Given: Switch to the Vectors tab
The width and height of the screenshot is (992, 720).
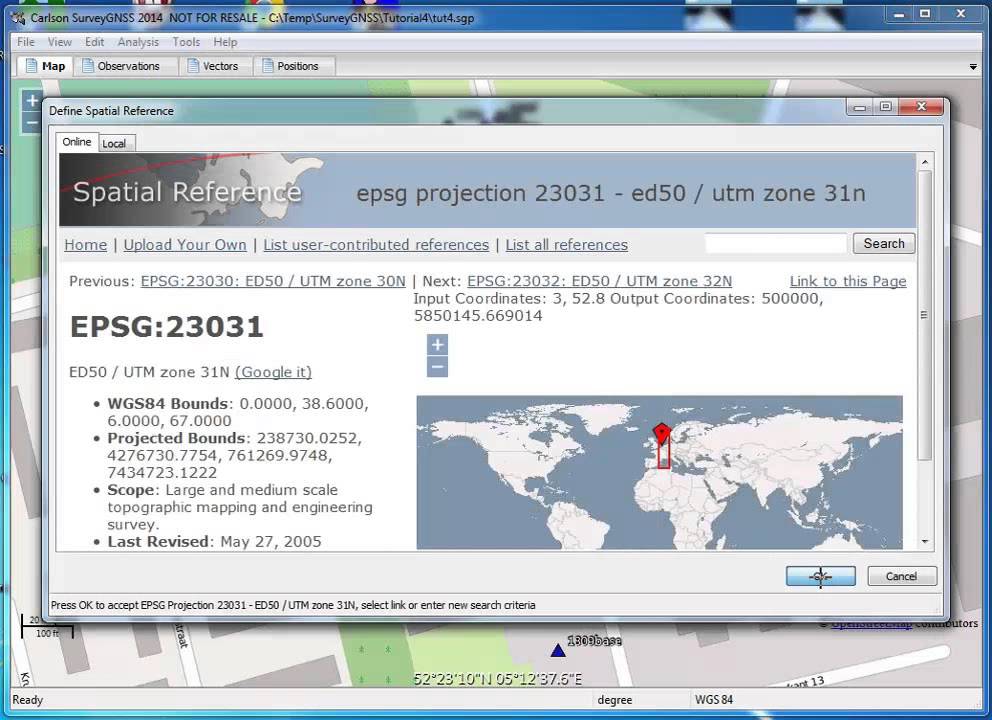Looking at the screenshot, I should (215, 66).
